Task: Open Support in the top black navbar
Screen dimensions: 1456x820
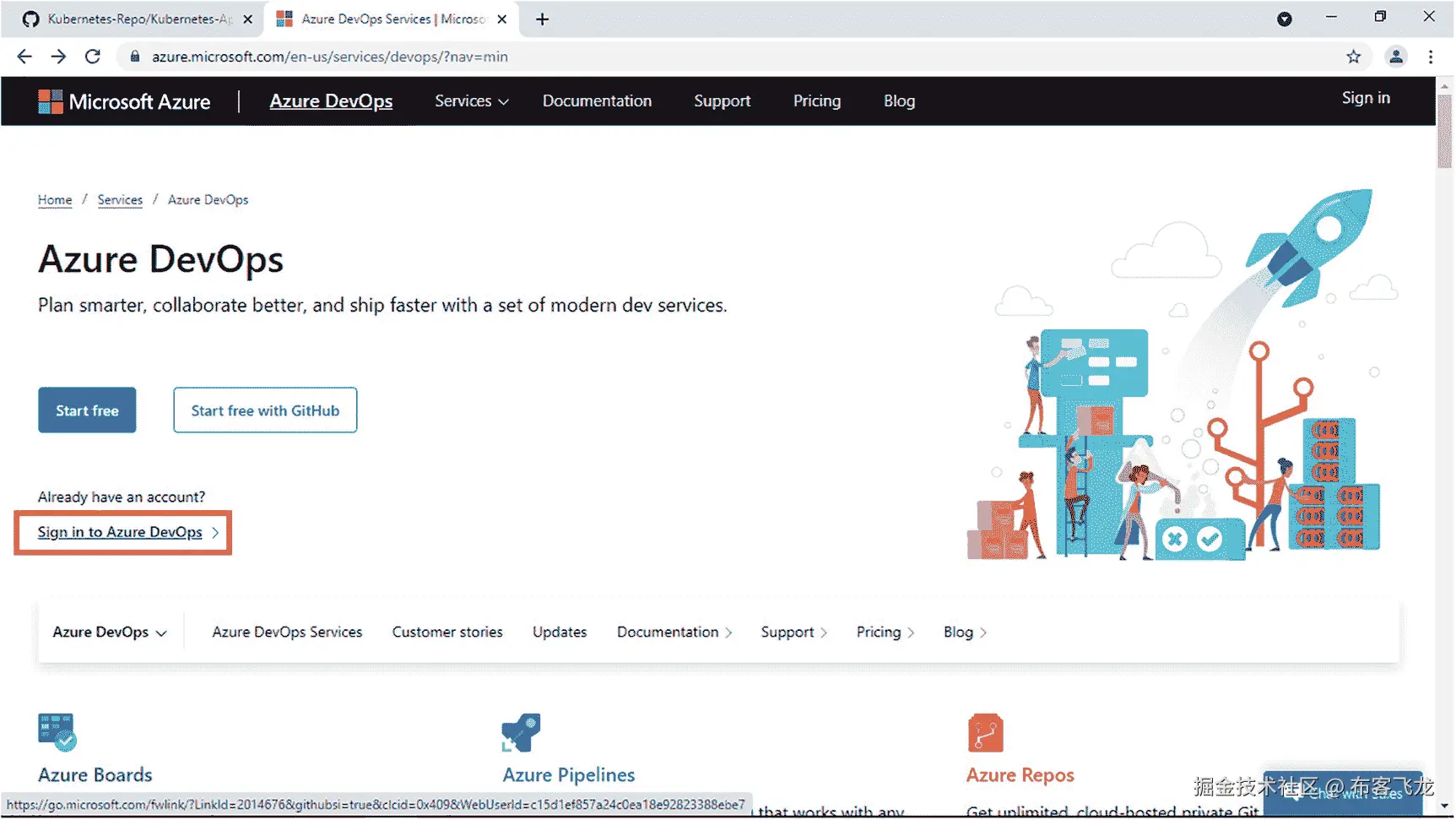Action: (722, 101)
